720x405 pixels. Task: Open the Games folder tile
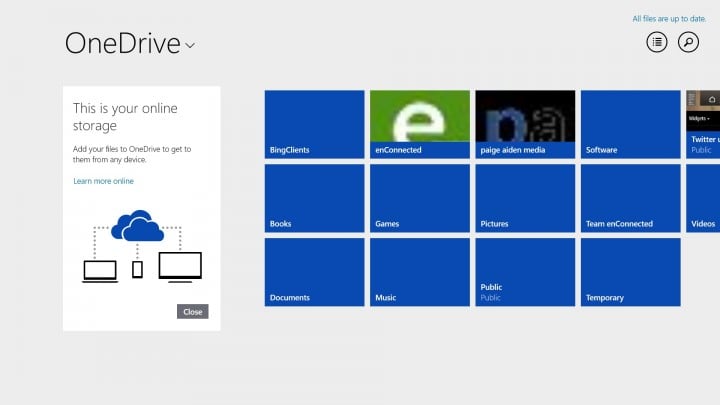tap(420, 198)
